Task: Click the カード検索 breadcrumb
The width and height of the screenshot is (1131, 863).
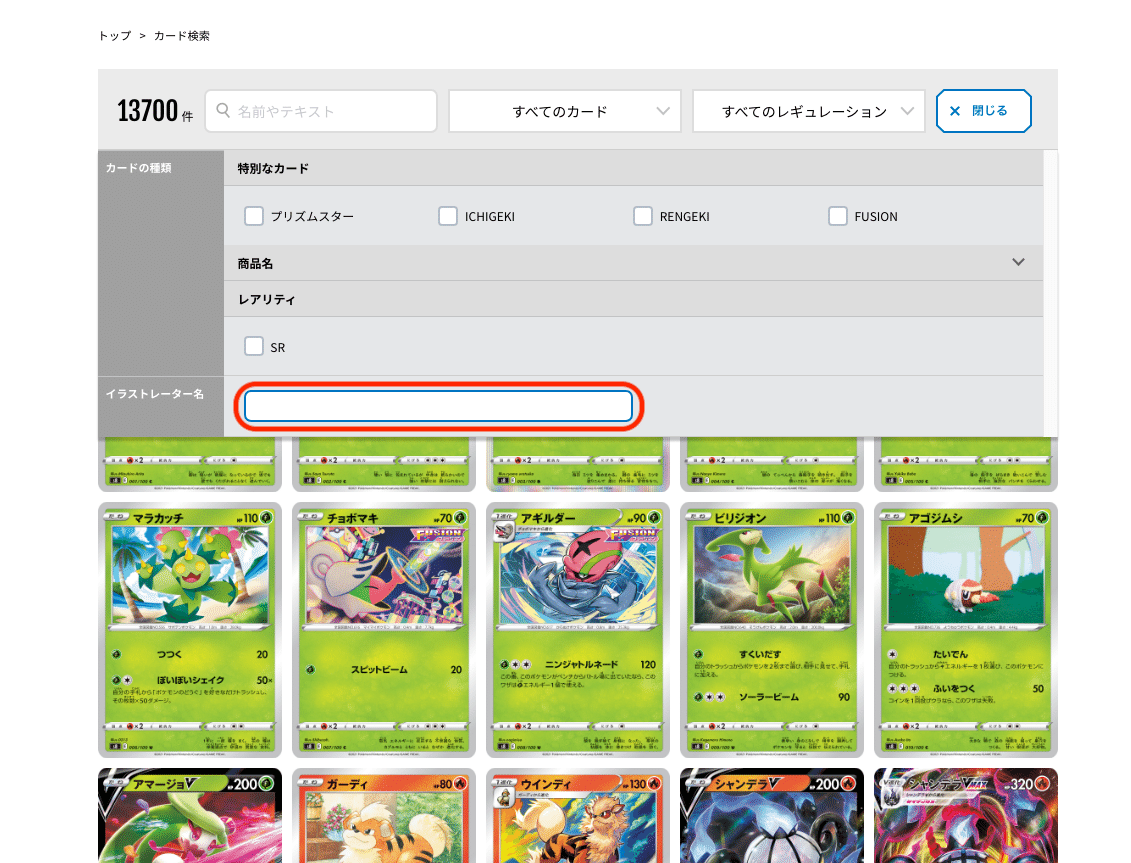Action: coord(182,35)
